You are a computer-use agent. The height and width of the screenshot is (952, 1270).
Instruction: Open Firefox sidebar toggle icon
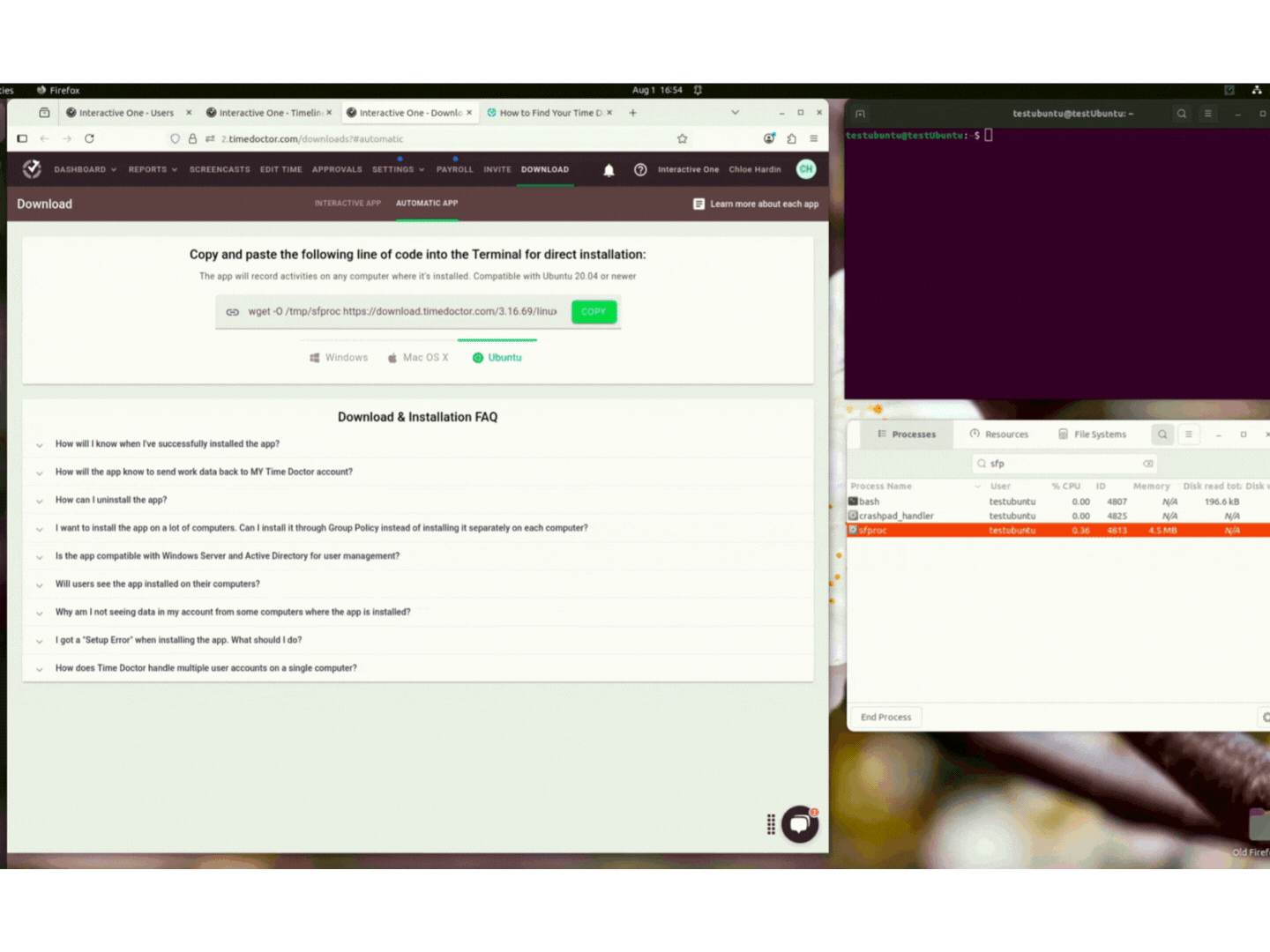point(22,138)
